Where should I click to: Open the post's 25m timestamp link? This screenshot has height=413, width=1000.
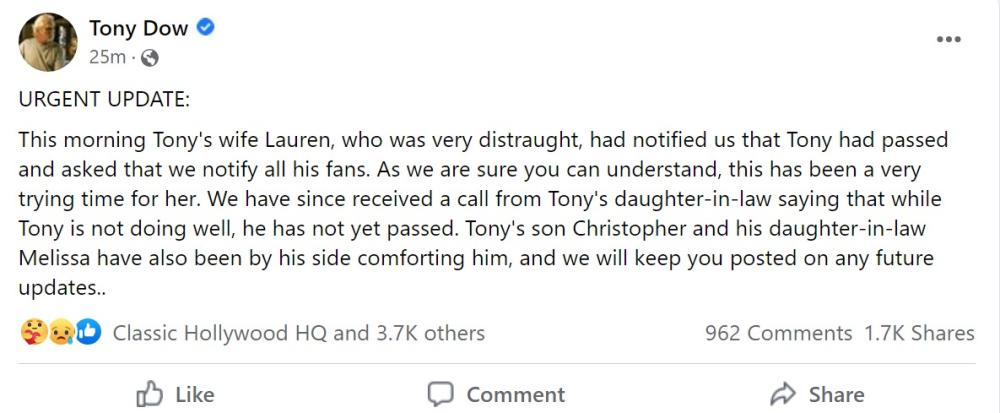tap(107, 57)
